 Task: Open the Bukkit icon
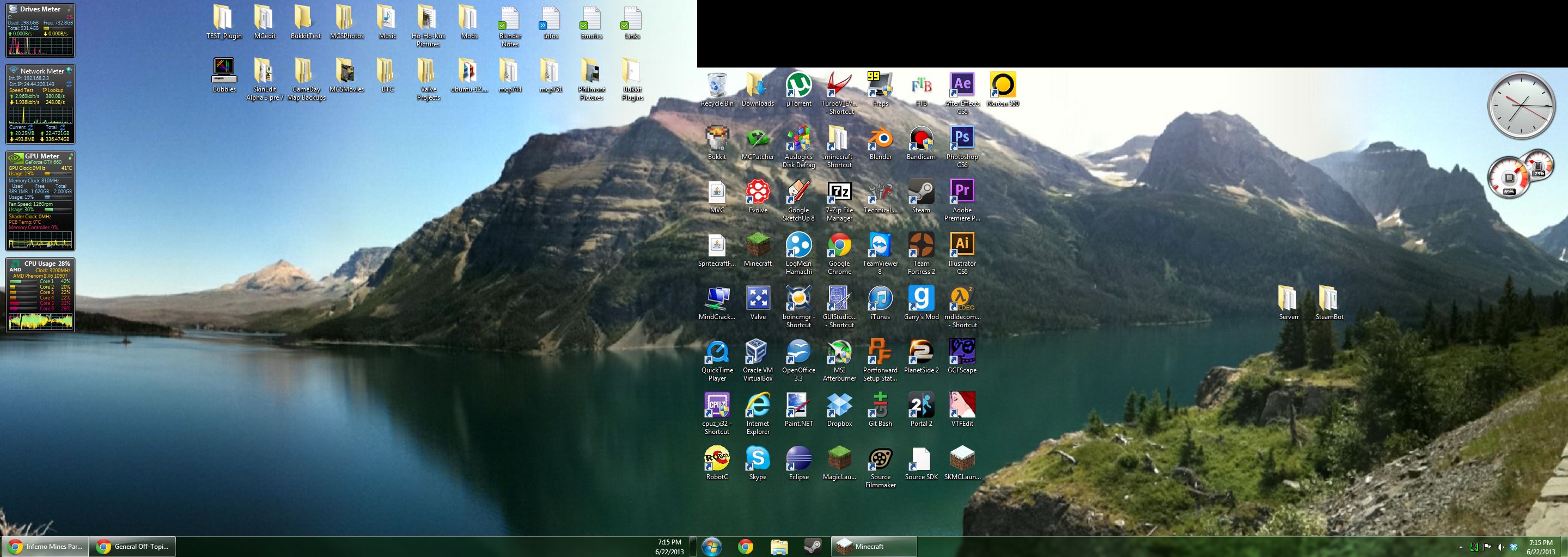717,143
